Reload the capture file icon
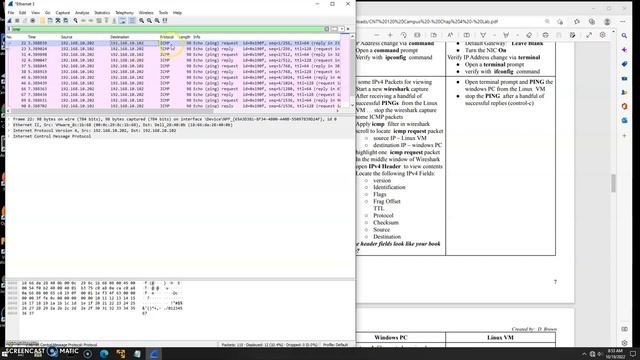 click(x=66, y=20)
